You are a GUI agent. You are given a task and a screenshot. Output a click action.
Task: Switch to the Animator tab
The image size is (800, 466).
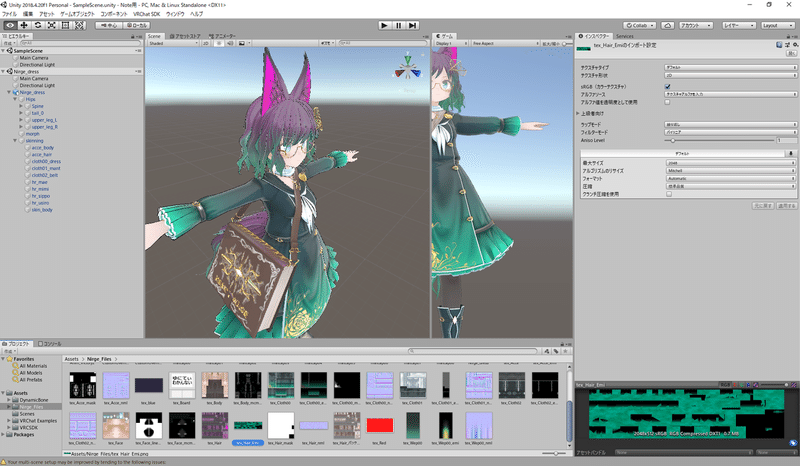(x=222, y=36)
